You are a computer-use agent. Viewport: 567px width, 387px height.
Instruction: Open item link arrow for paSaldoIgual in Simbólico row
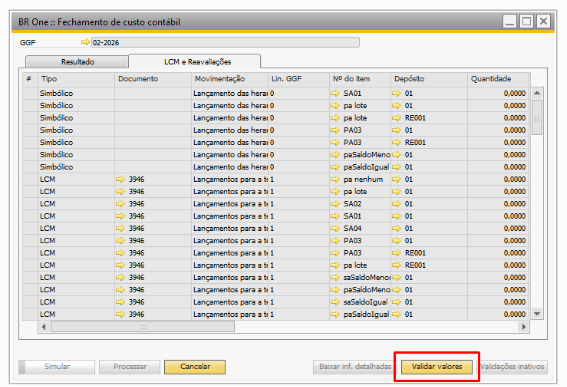335,167
